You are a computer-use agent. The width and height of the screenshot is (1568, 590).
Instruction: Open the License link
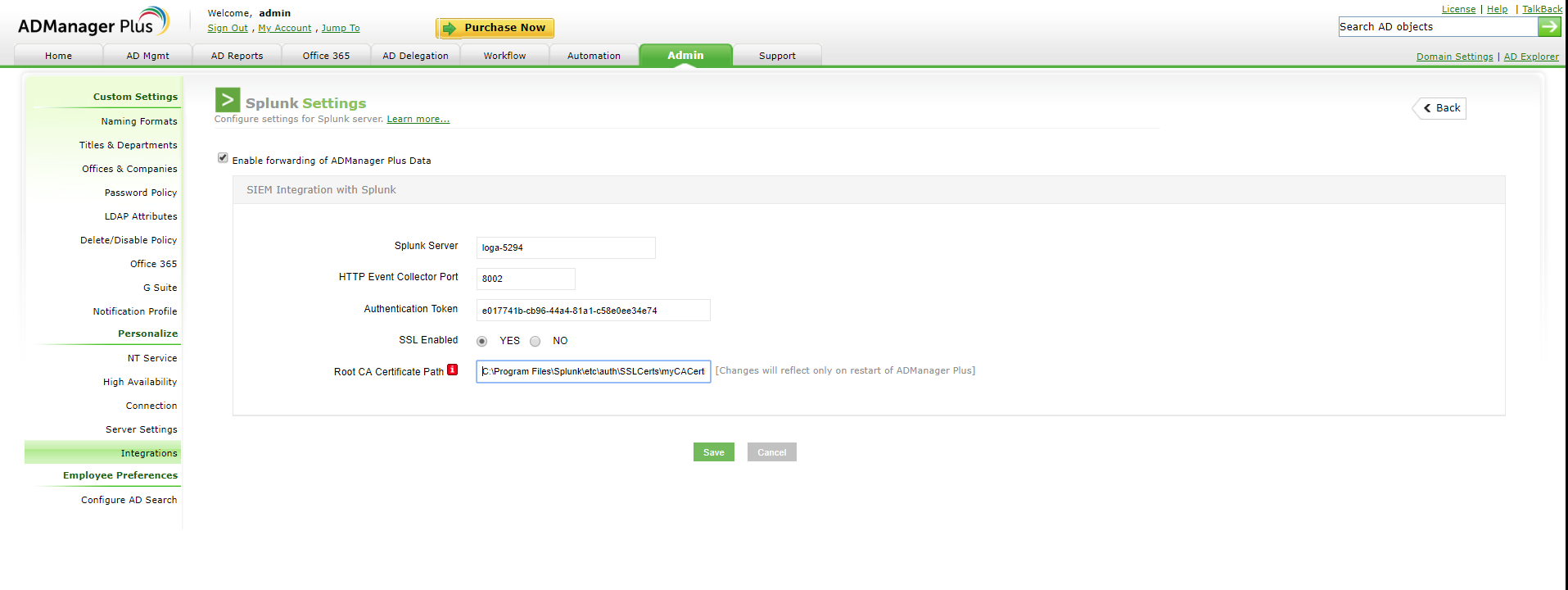[1458, 9]
